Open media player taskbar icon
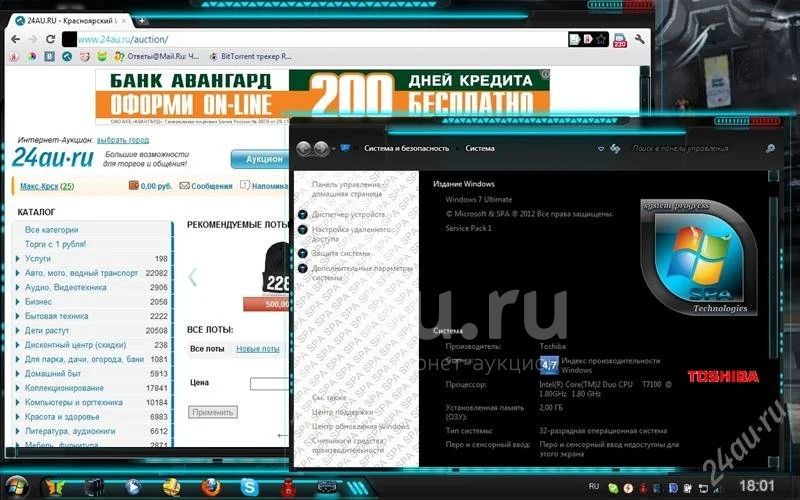The height and width of the screenshot is (500, 800). (133, 487)
